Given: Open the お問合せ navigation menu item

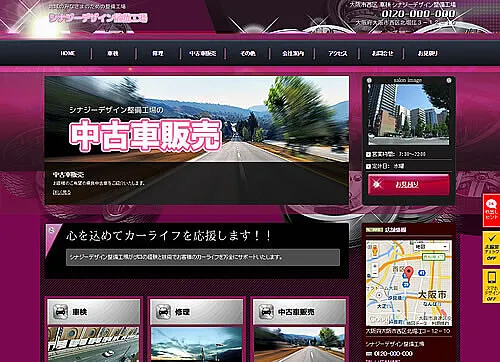Looking at the screenshot, I should [382, 53].
